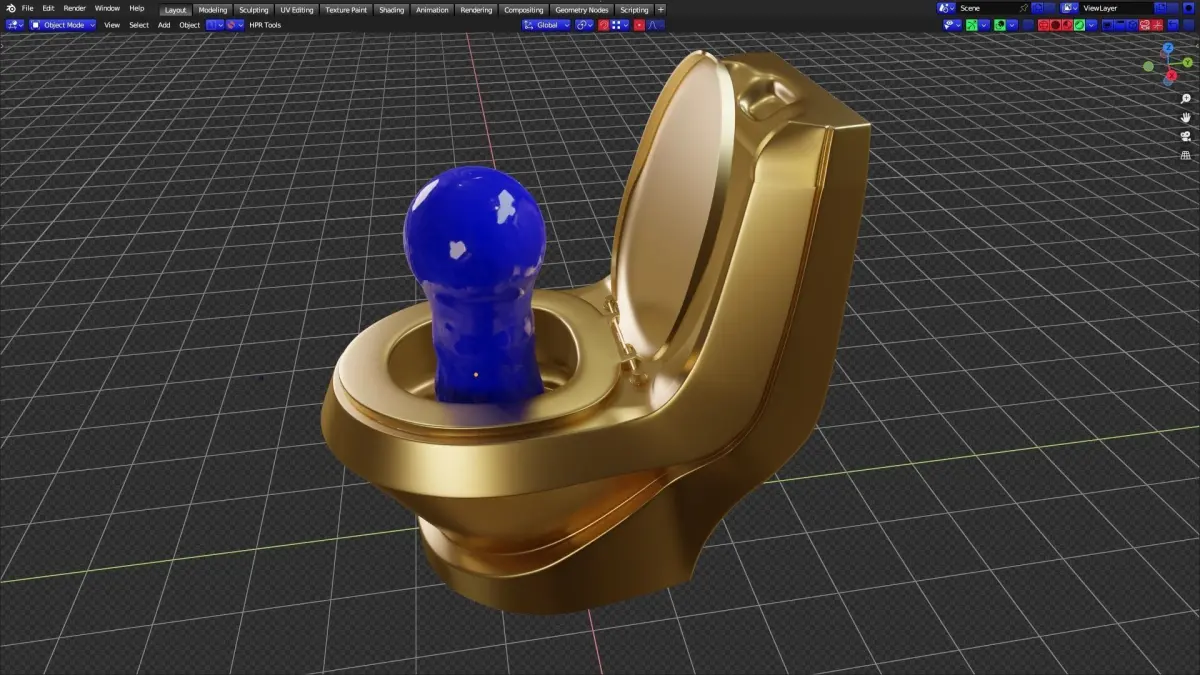The image size is (1200, 675).
Task: Open the viewport Object menu
Action: [189, 25]
